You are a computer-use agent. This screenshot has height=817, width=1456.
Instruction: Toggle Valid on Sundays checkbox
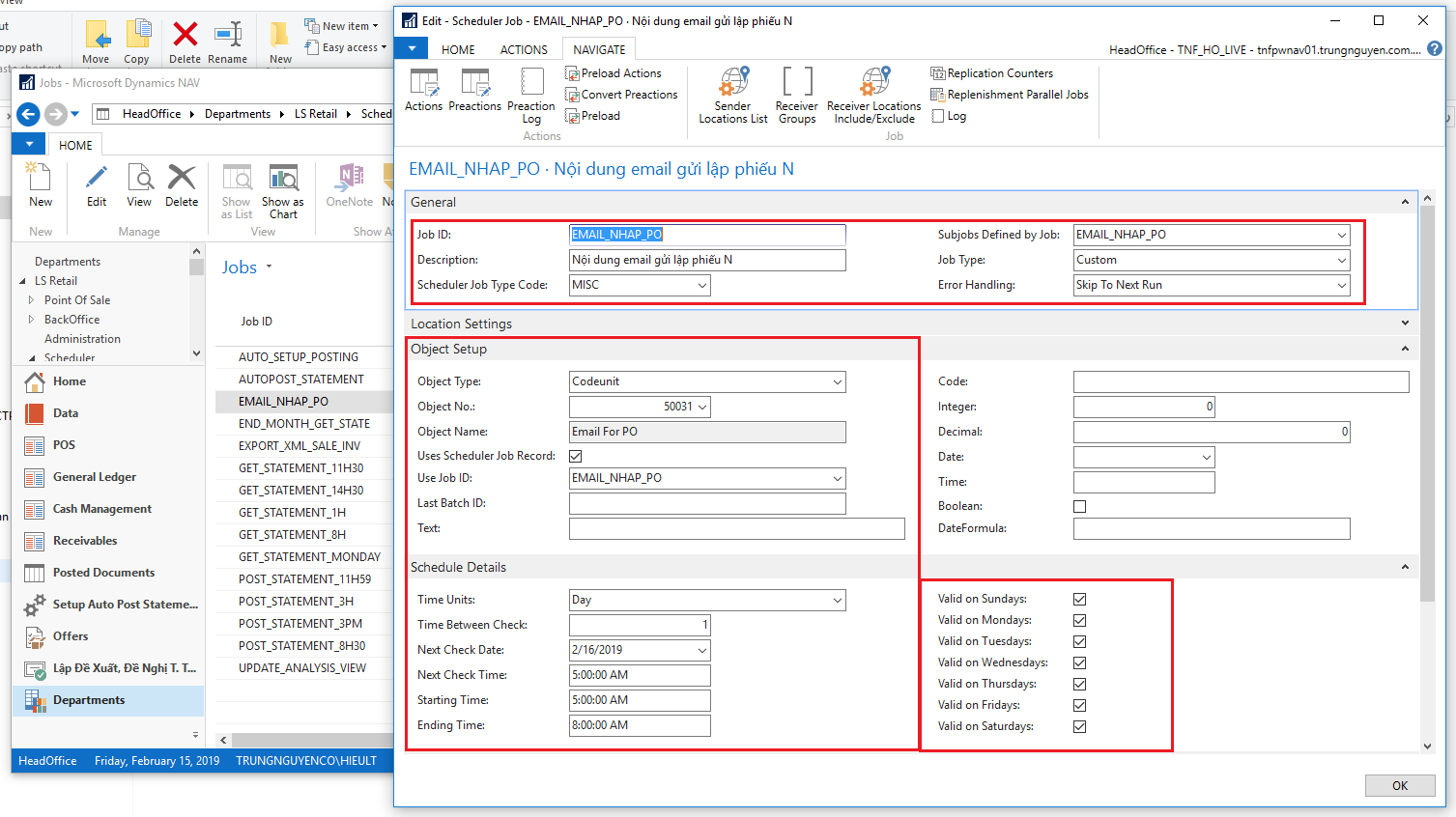tap(1079, 599)
